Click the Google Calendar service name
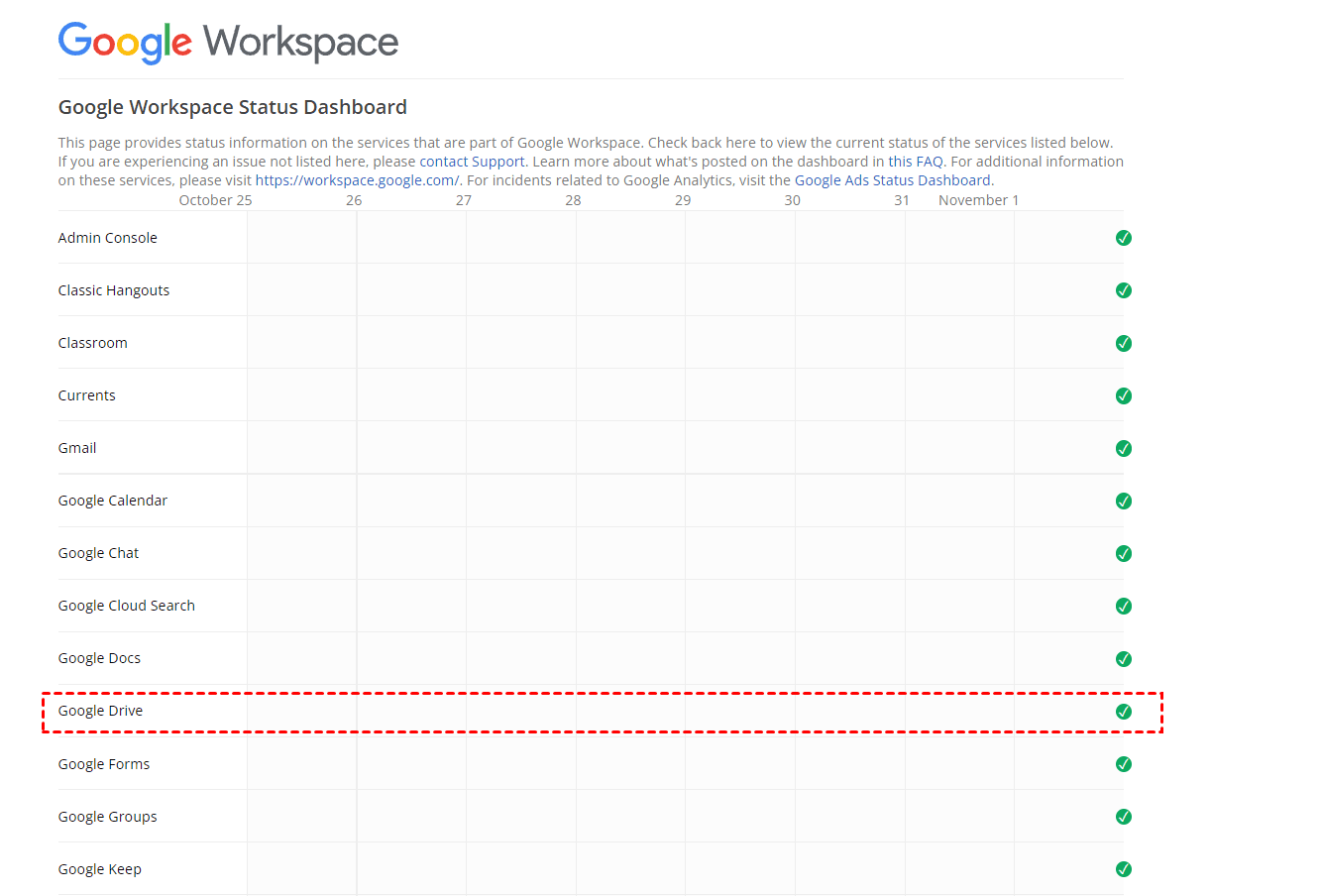 click(113, 501)
